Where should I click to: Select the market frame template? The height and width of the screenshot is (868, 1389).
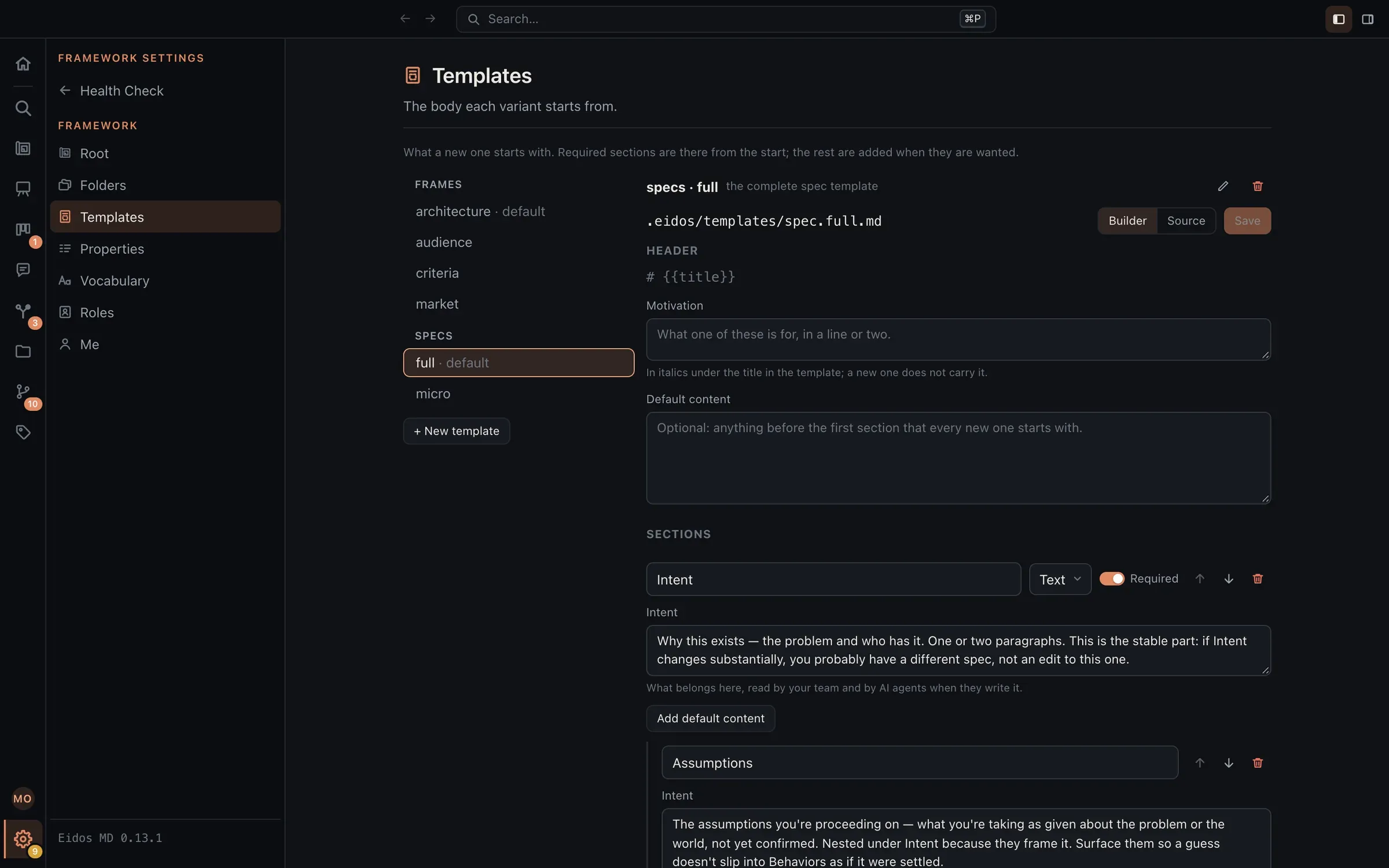(x=519, y=304)
